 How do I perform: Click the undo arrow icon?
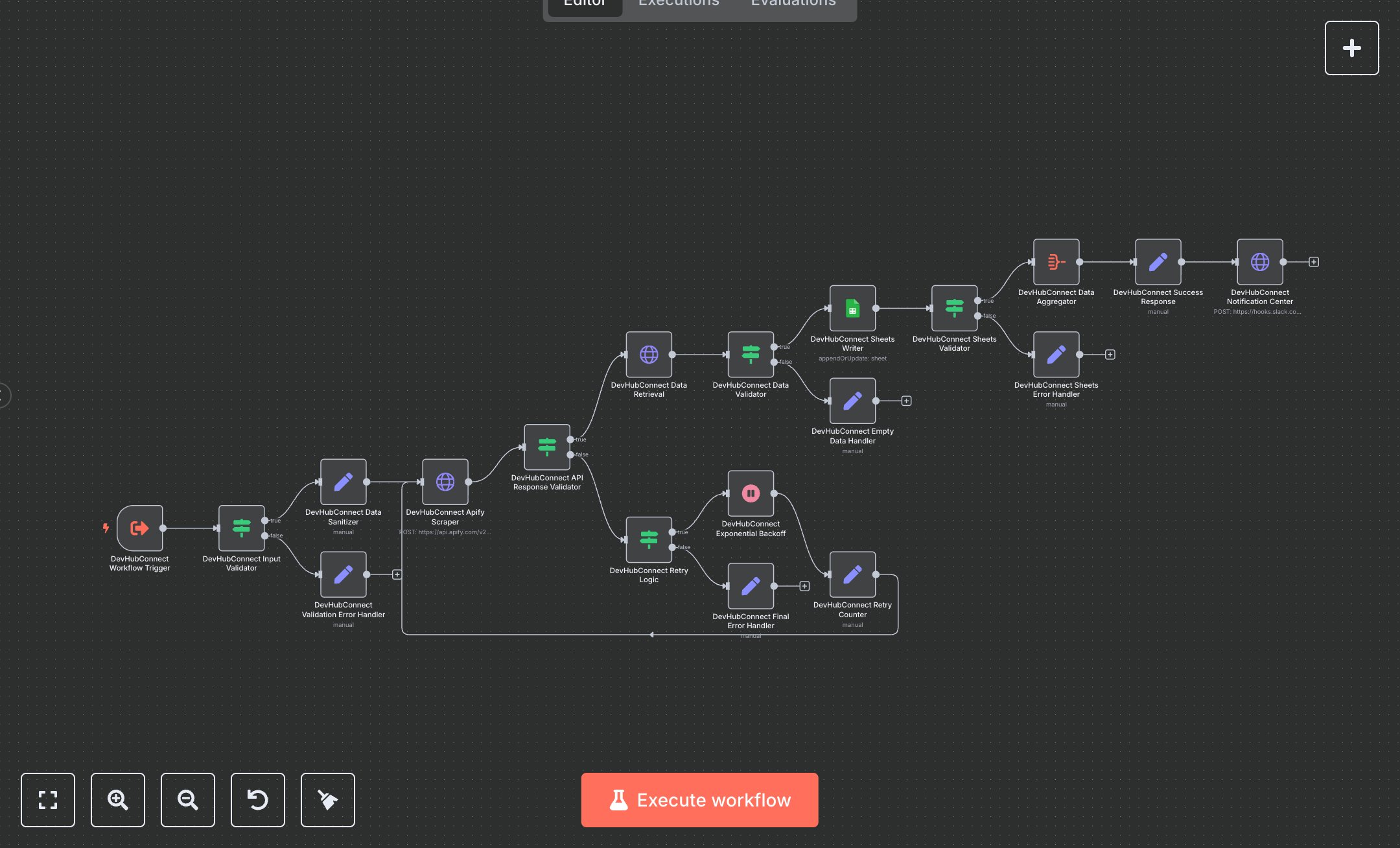coord(257,800)
